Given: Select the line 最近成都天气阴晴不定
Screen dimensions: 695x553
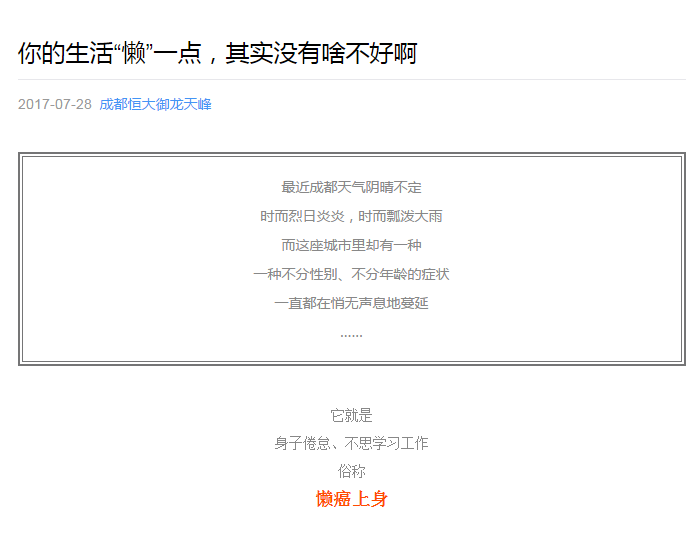Looking at the screenshot, I should 351,187.
